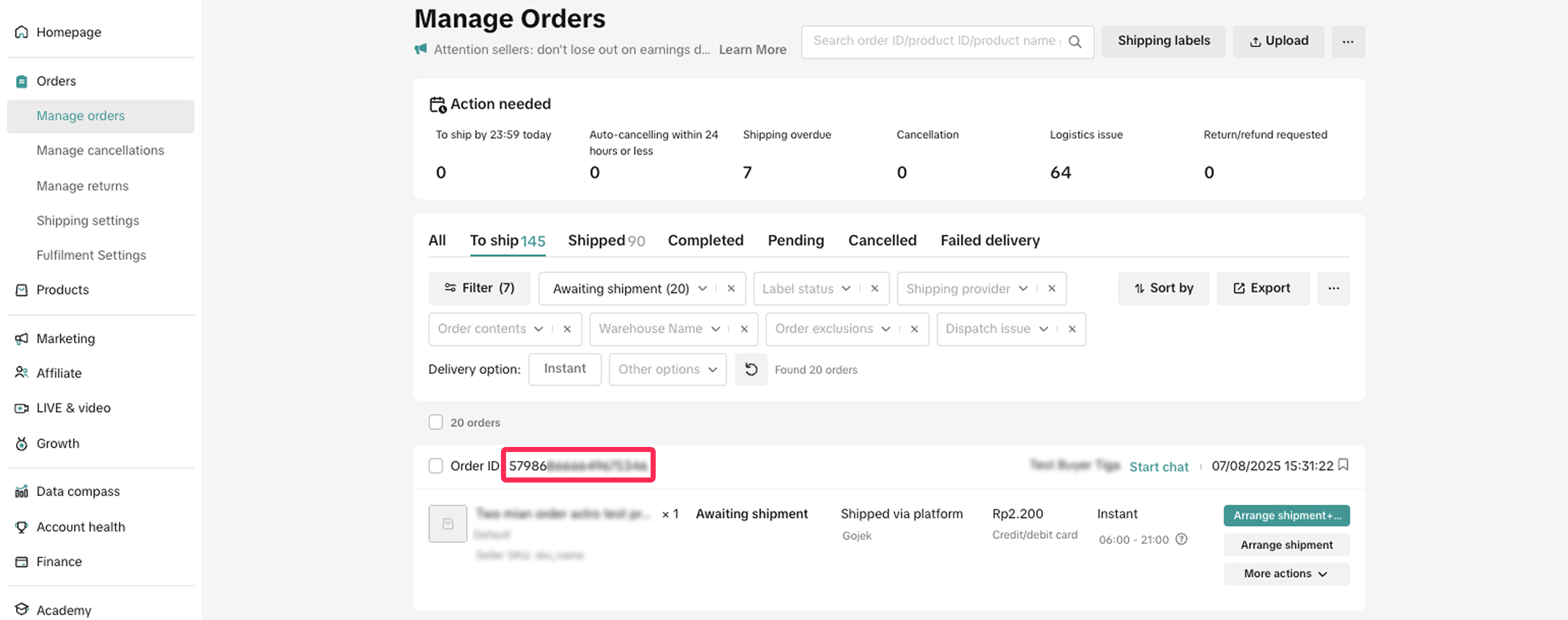Open the header more options ellipsis
This screenshot has width=1568, height=620.
(1348, 41)
